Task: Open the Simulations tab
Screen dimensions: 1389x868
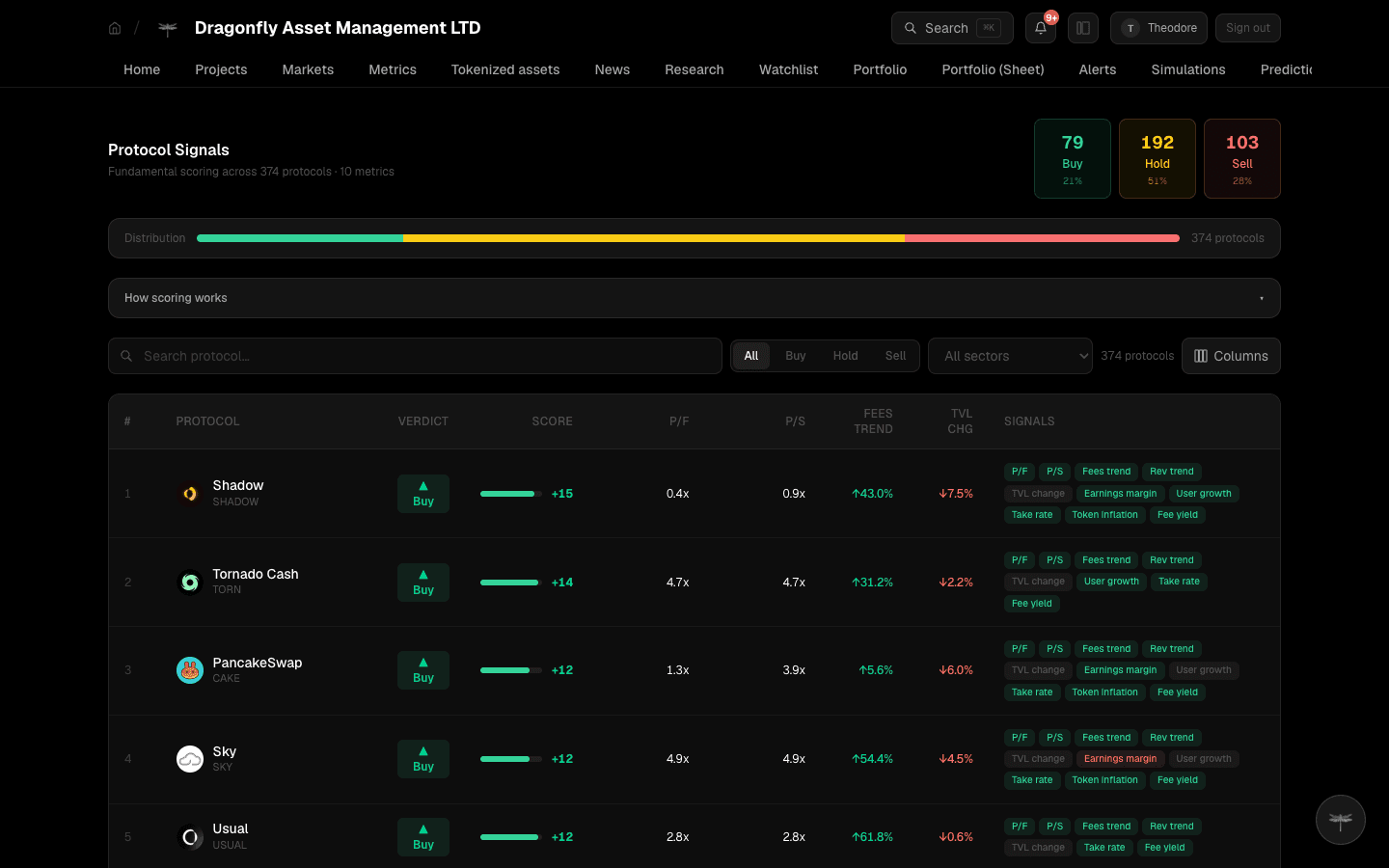Action: [1188, 69]
